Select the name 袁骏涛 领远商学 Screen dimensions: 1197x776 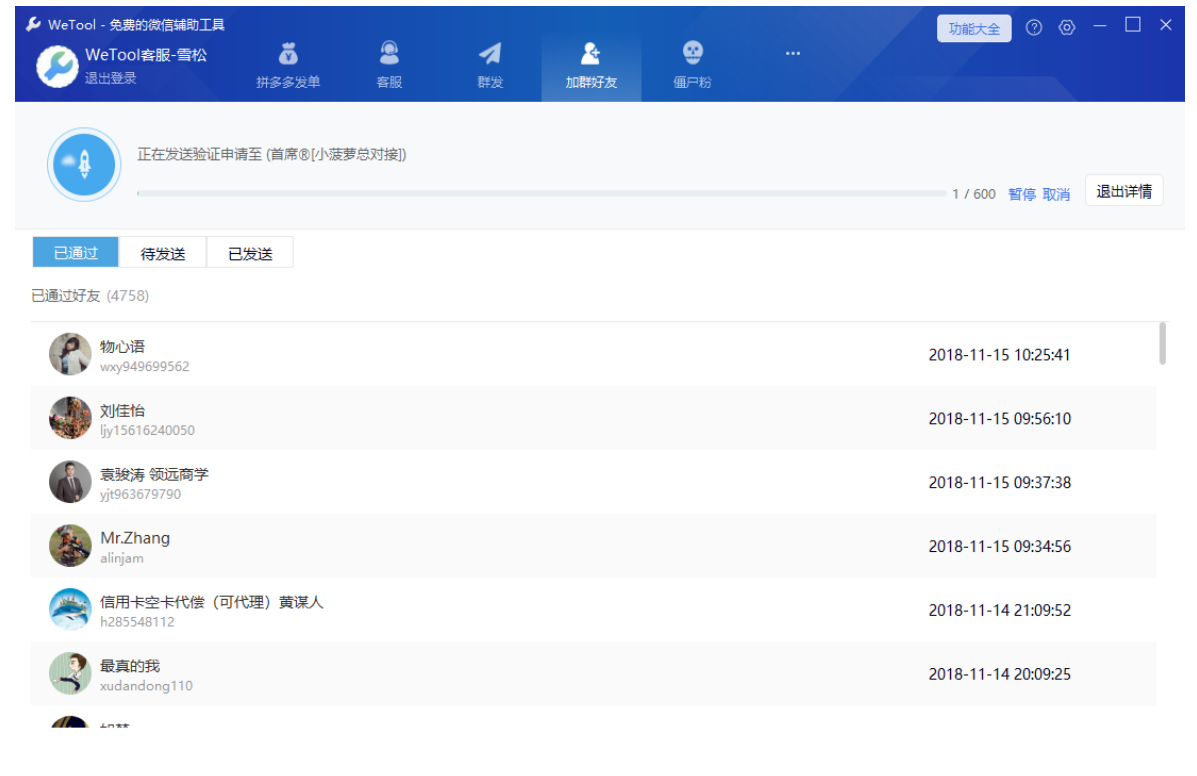[x=154, y=475]
